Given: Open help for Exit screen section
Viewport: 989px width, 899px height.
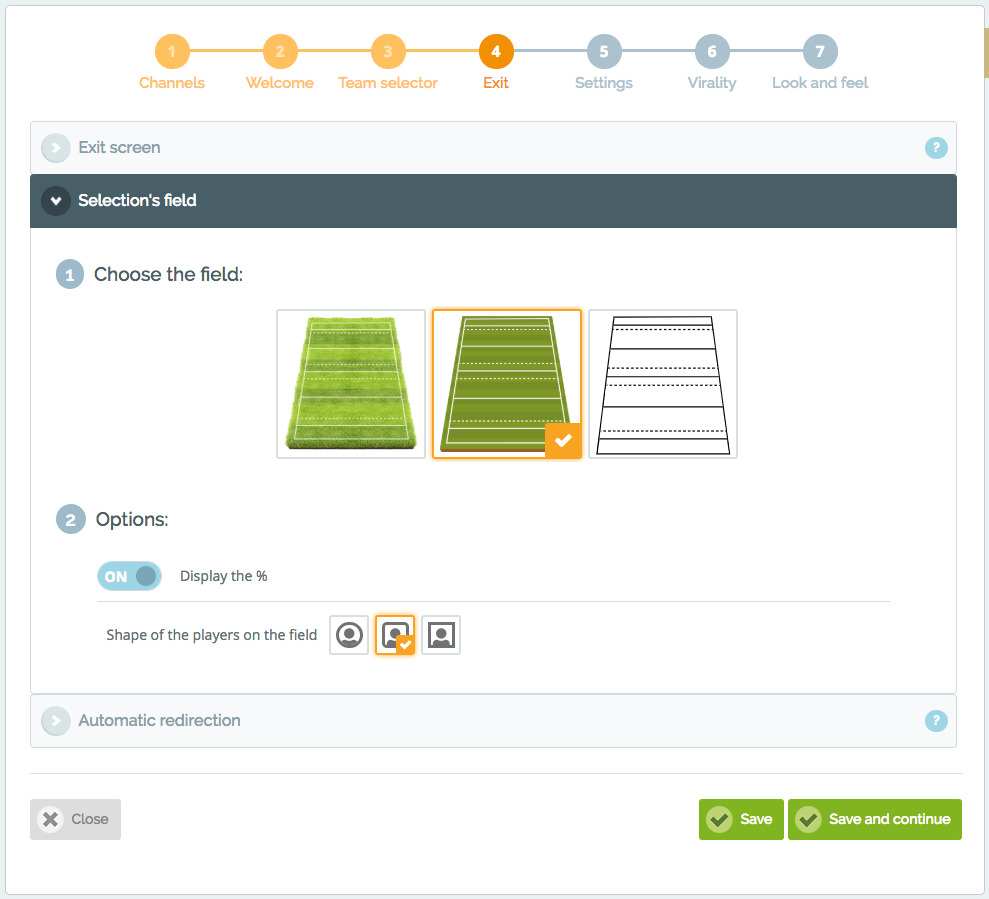Looking at the screenshot, I should click(936, 148).
